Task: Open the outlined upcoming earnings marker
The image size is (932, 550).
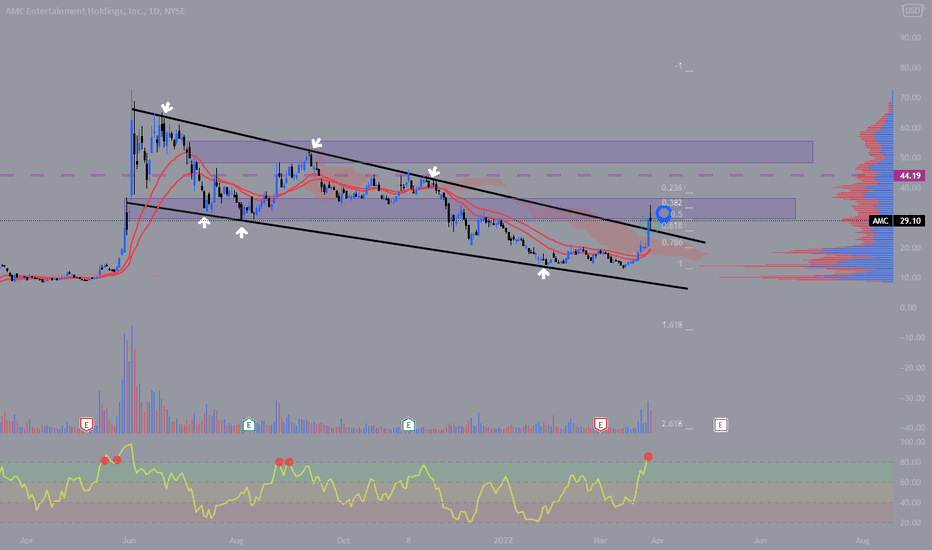Action: pyautogui.click(x=720, y=425)
